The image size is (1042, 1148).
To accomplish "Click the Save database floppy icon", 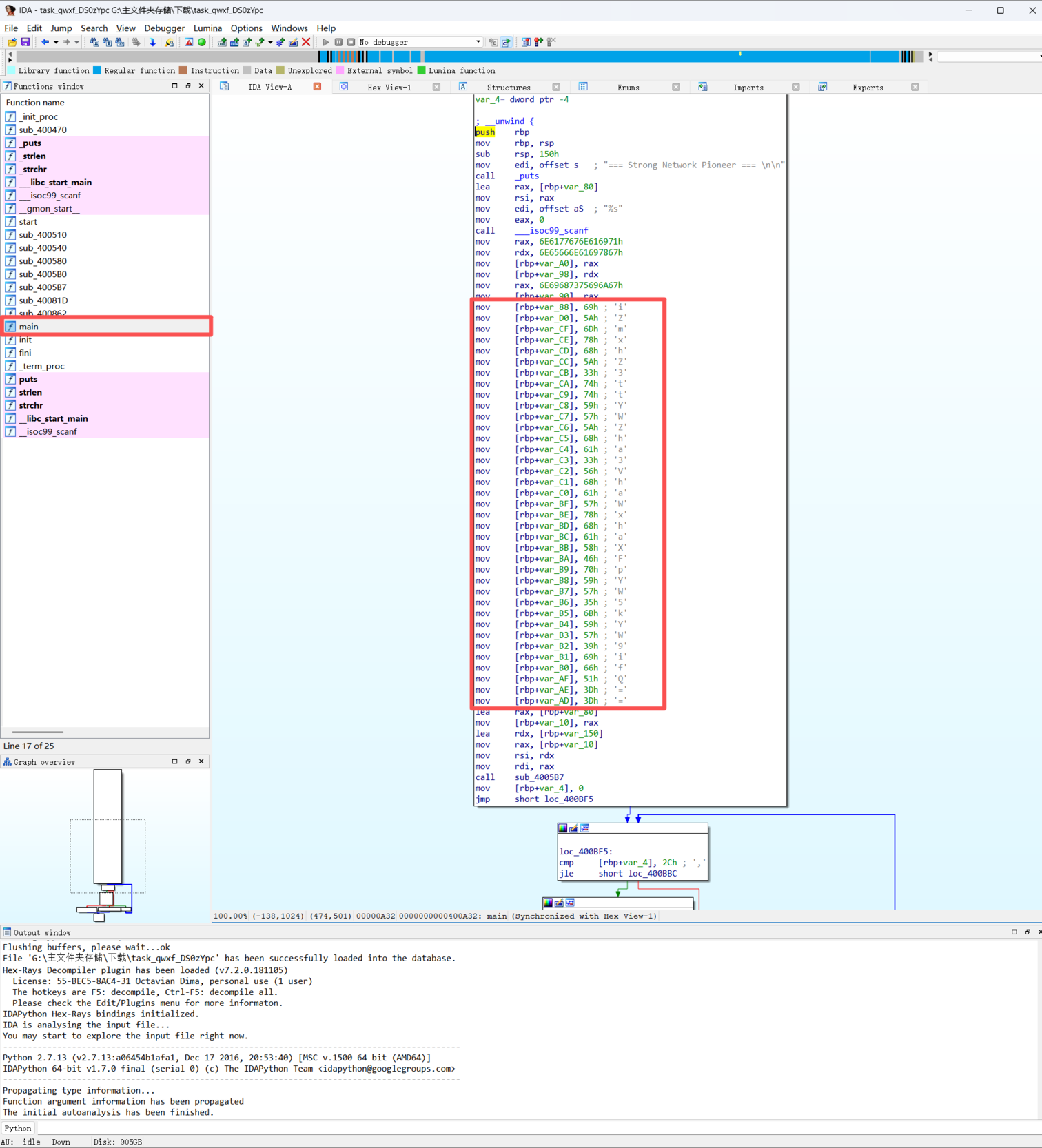I will (25, 42).
